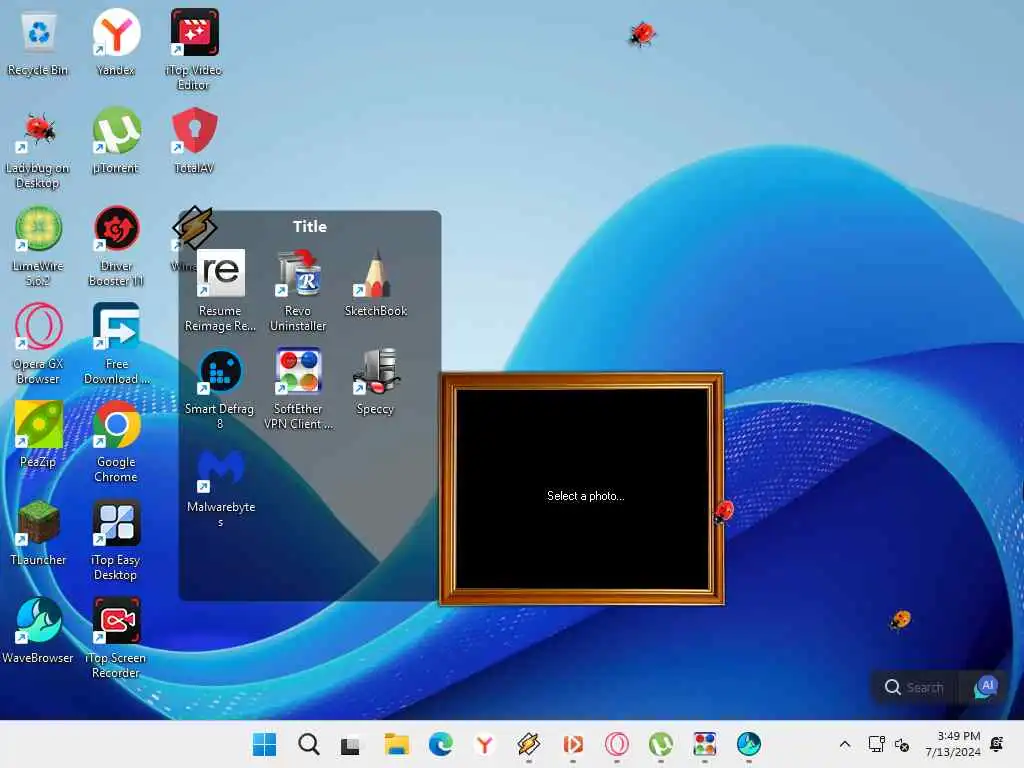Launch Microsoft Edge from the taskbar
The image size is (1024, 768).
click(x=441, y=744)
